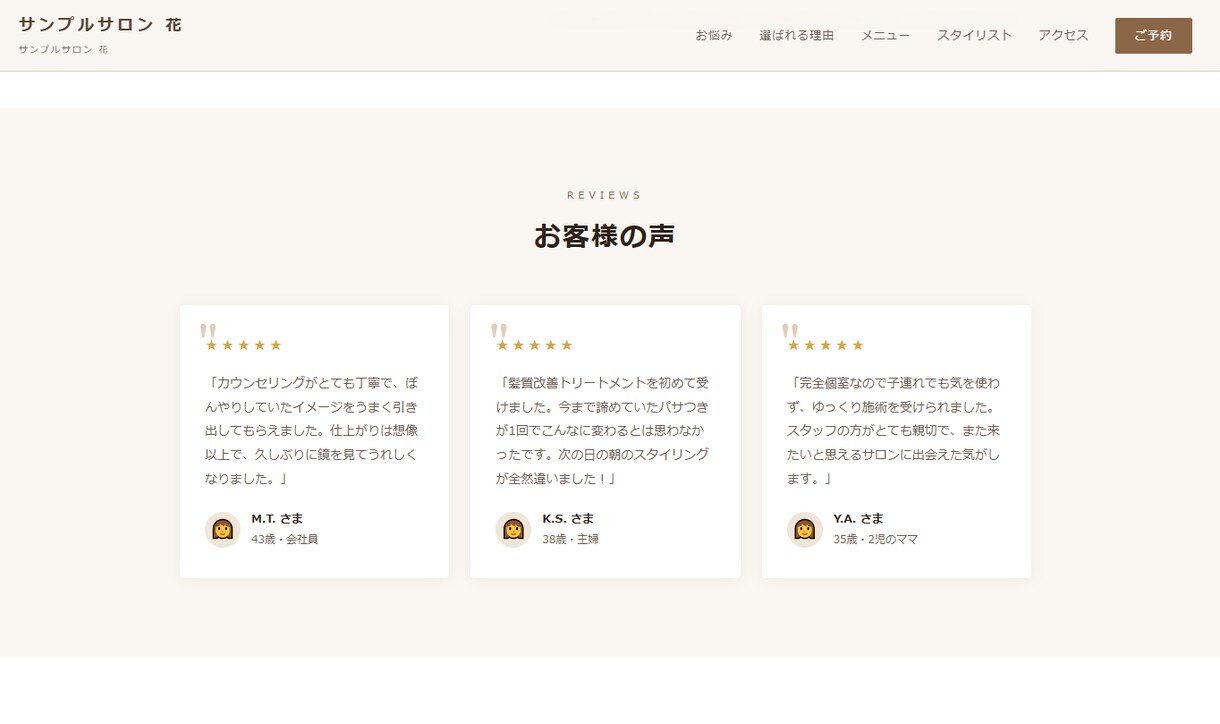
Task: Click the ご予約 reservation button
Action: [1153, 35]
